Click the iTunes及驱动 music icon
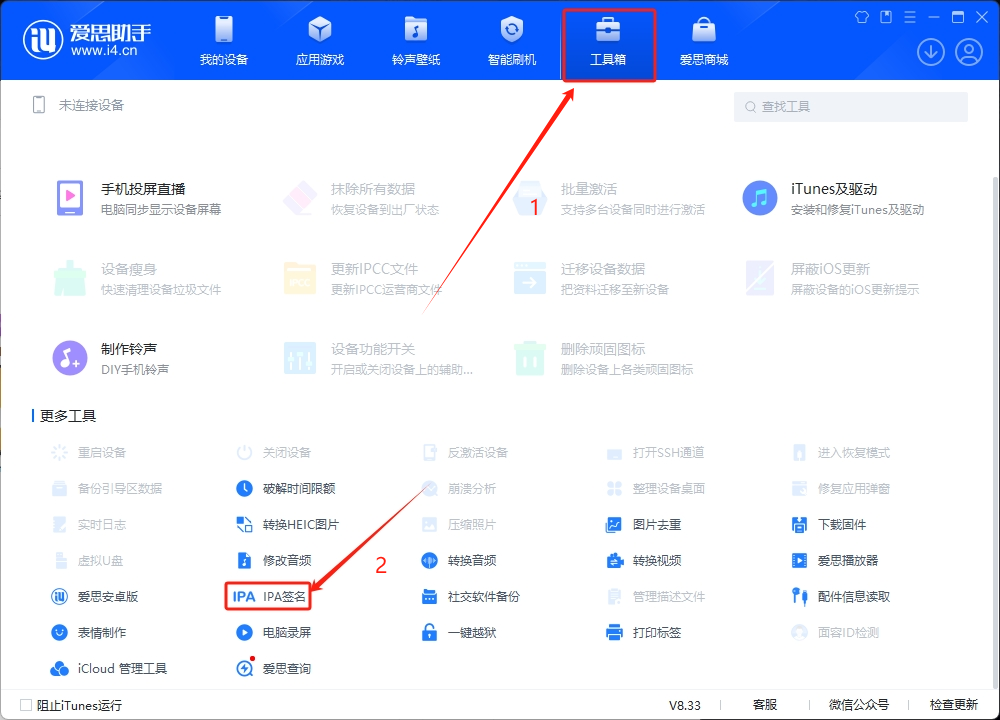 (x=760, y=198)
